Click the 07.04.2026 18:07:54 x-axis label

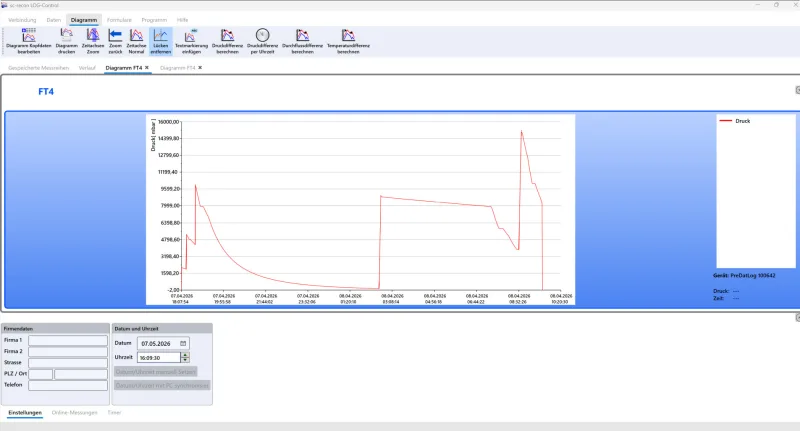pos(181,299)
